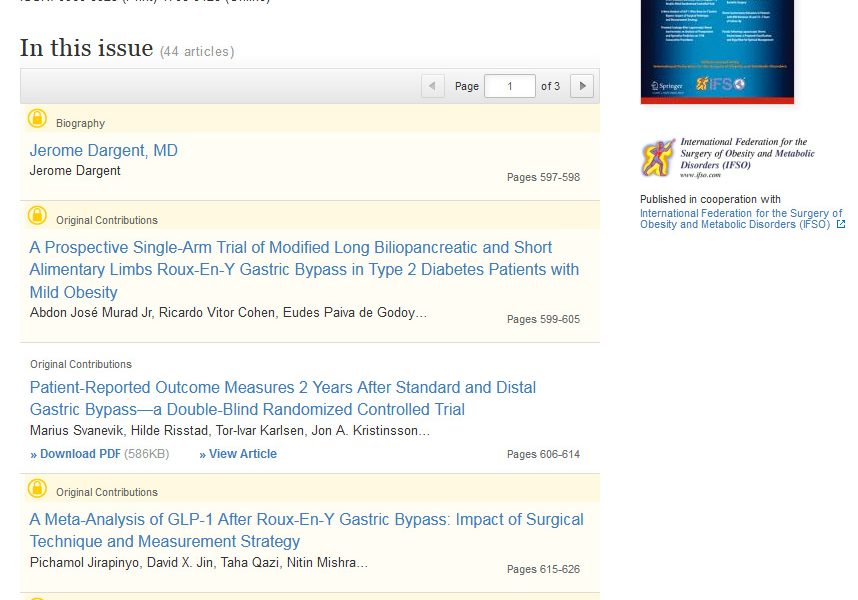The image size is (858, 600).
Task: Click author names Pichamol Jirapinyo, David X. Jin
Action: [x=198, y=563]
